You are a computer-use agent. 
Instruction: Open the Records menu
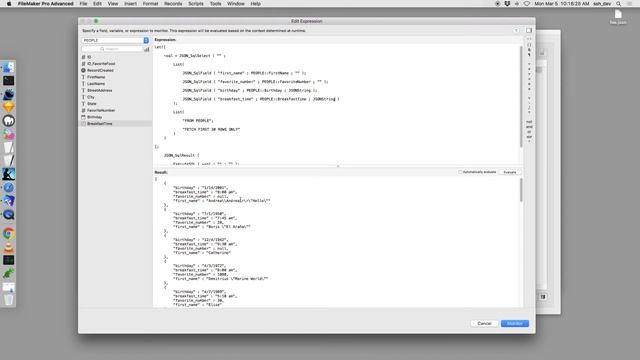pos(173,4)
